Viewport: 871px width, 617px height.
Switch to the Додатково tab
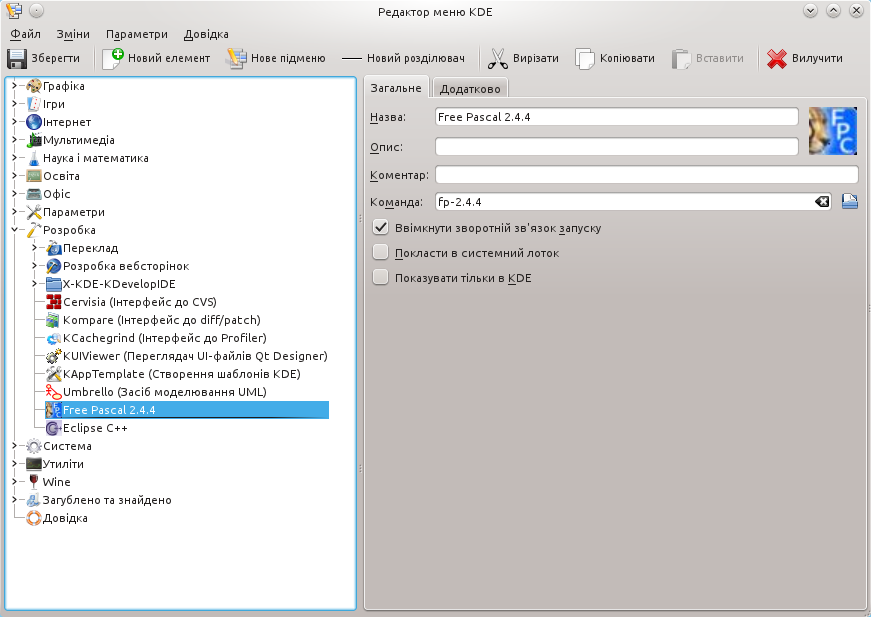pos(470,88)
